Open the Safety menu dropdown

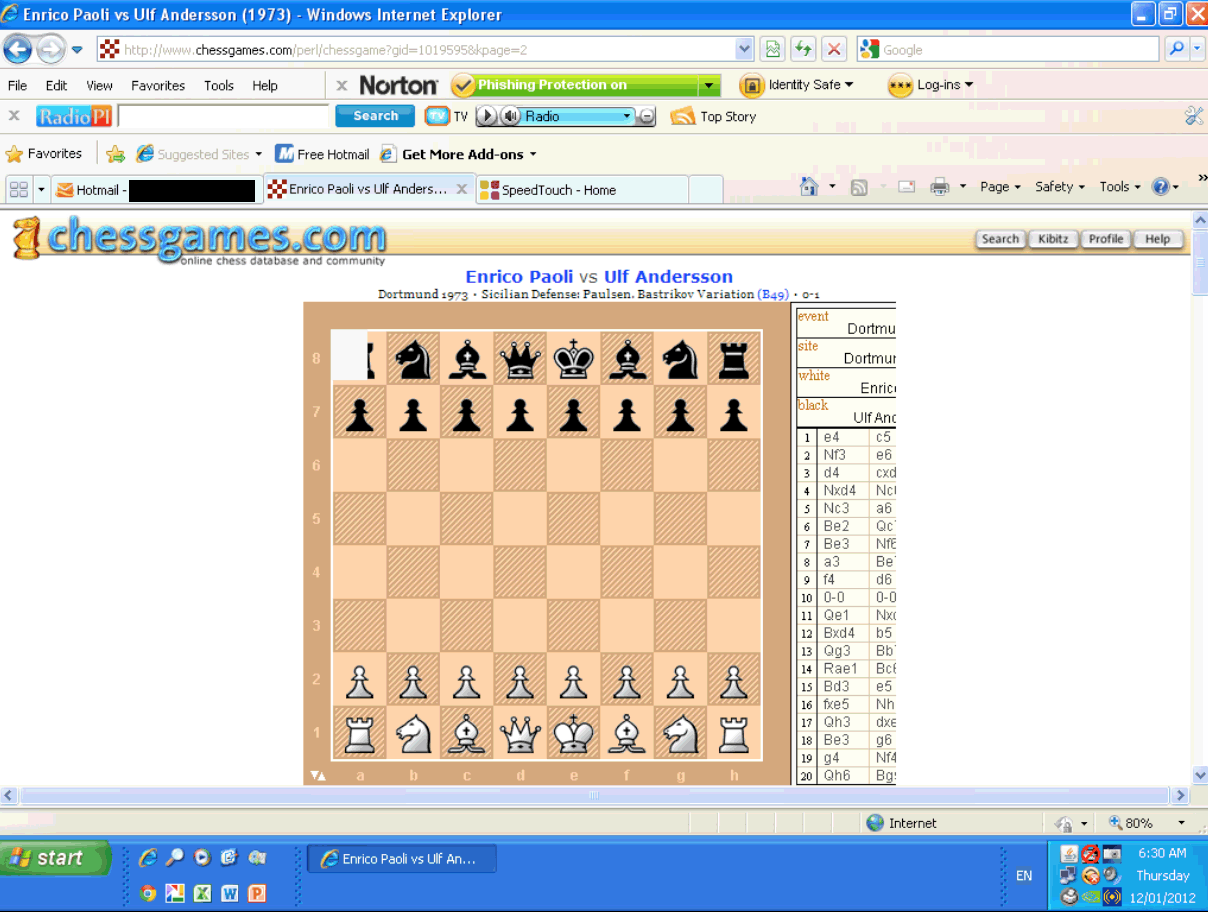click(x=1060, y=187)
